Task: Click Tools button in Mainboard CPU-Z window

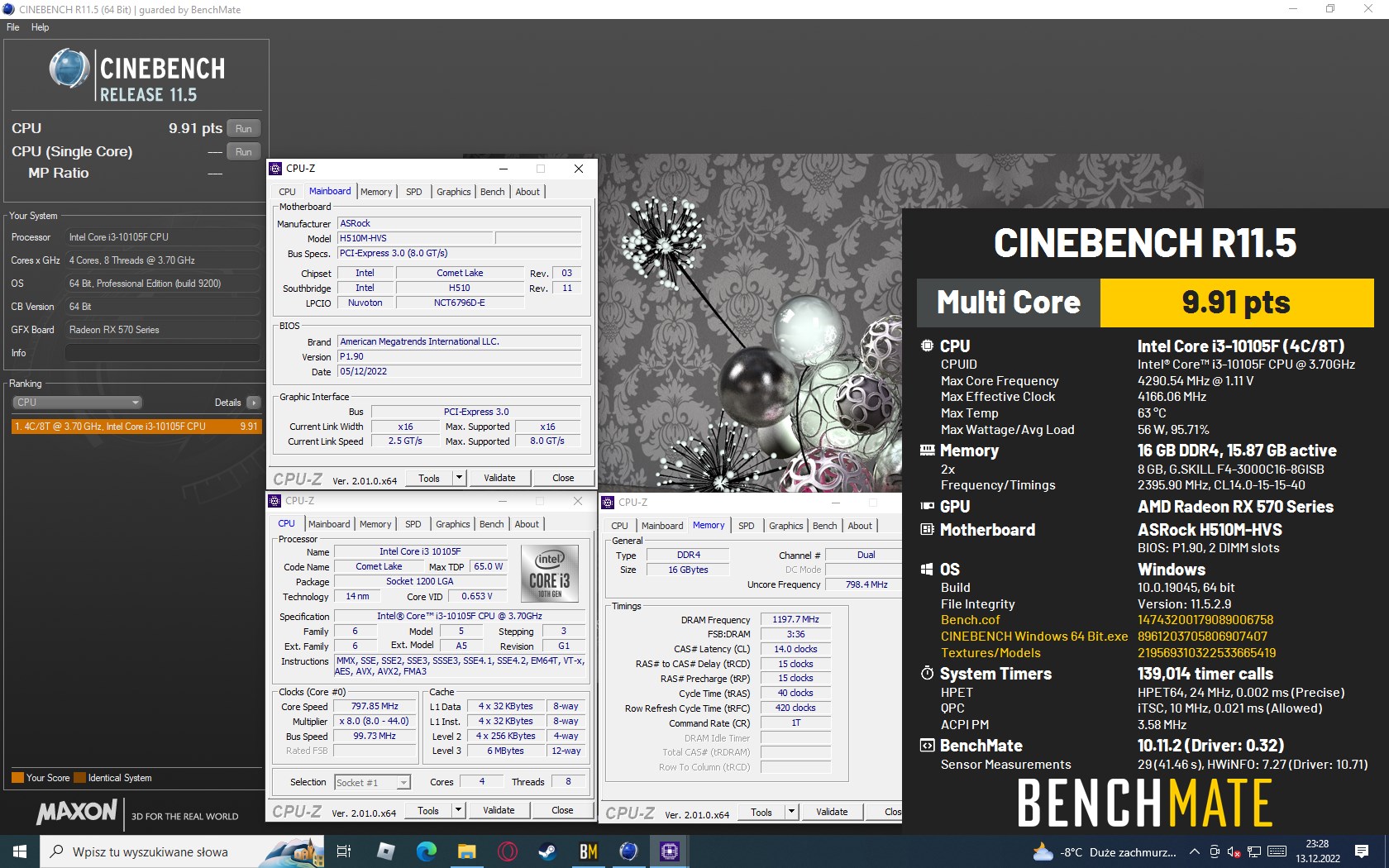Action: [429, 478]
